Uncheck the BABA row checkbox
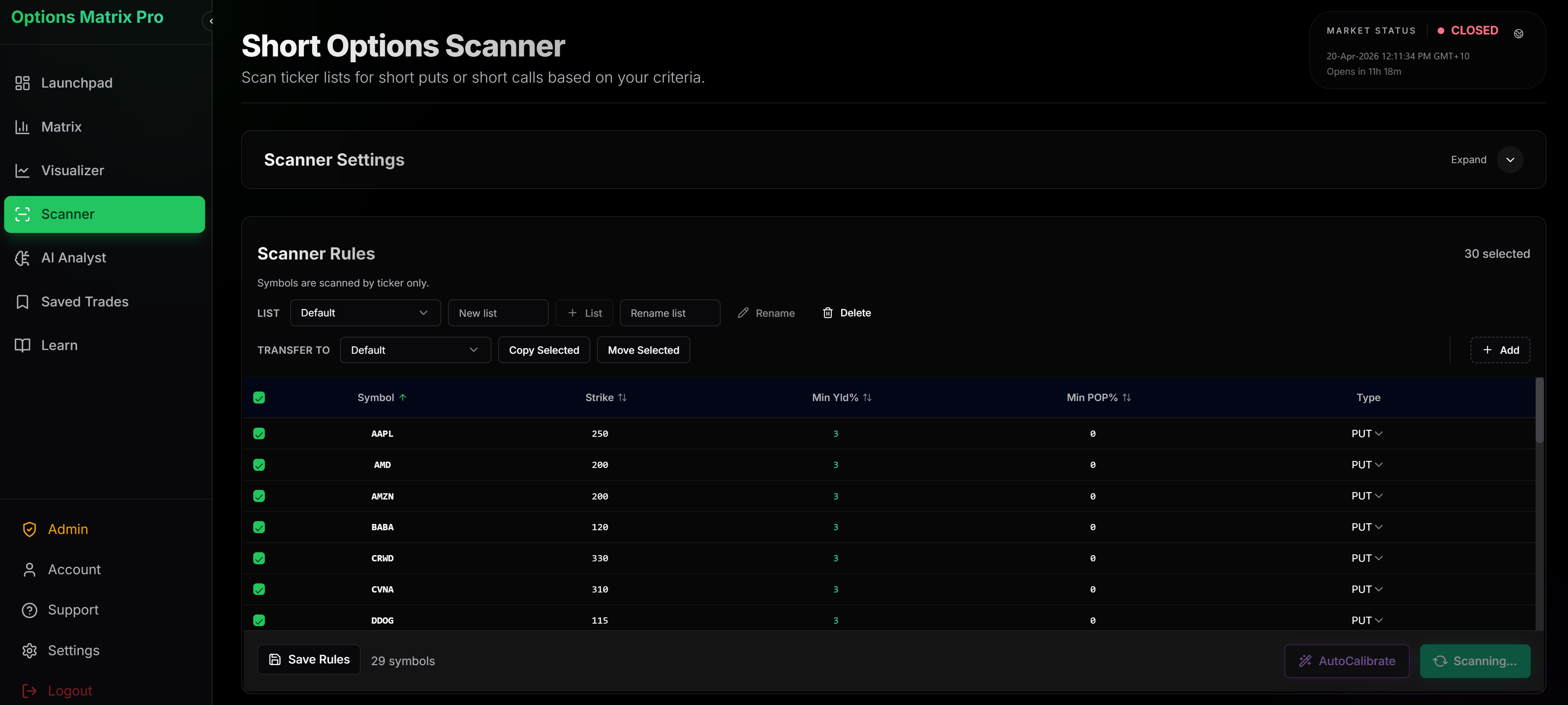Viewport: 1568px width, 705px height. pos(259,527)
